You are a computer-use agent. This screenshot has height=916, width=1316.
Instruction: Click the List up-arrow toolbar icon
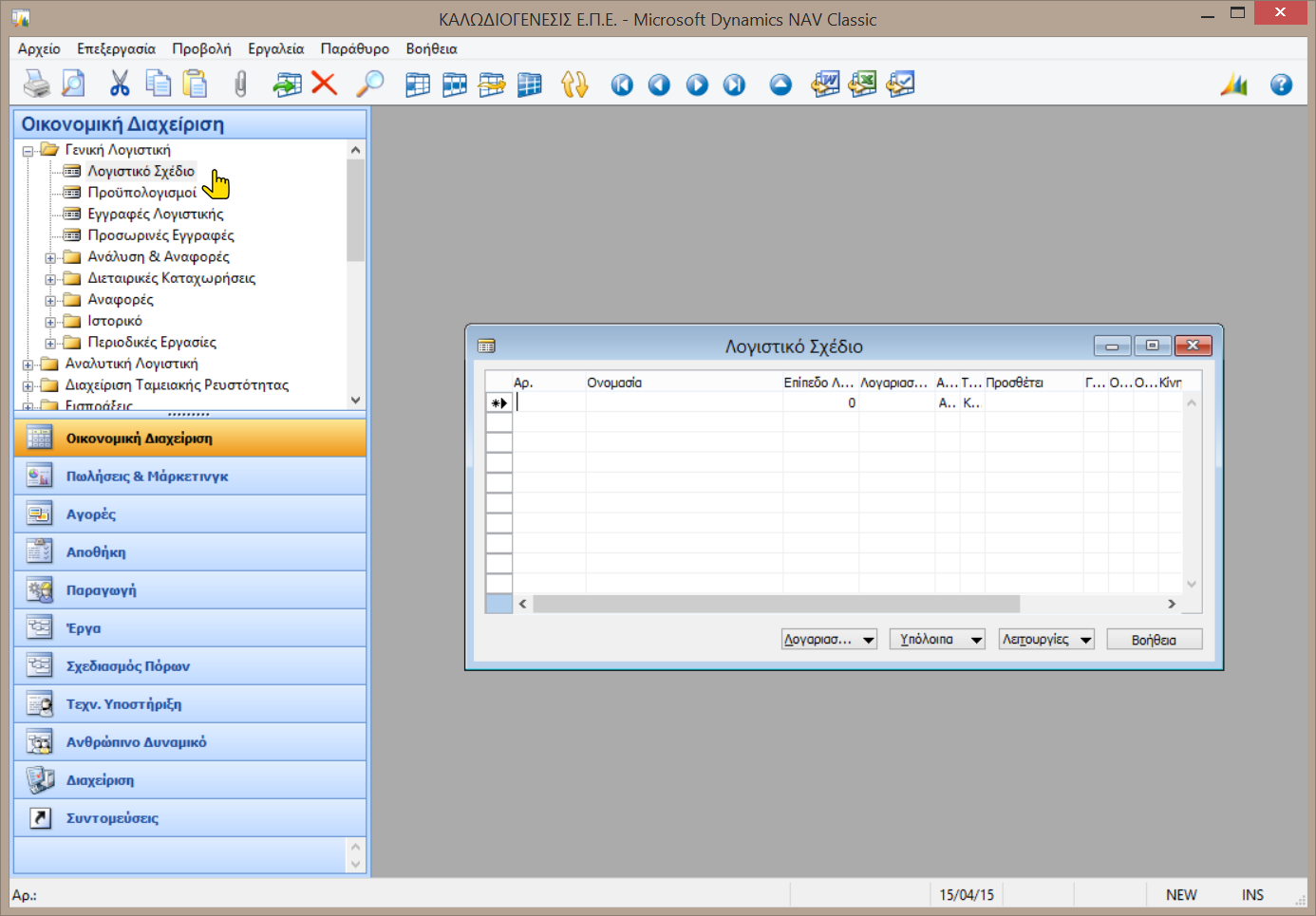(x=780, y=85)
